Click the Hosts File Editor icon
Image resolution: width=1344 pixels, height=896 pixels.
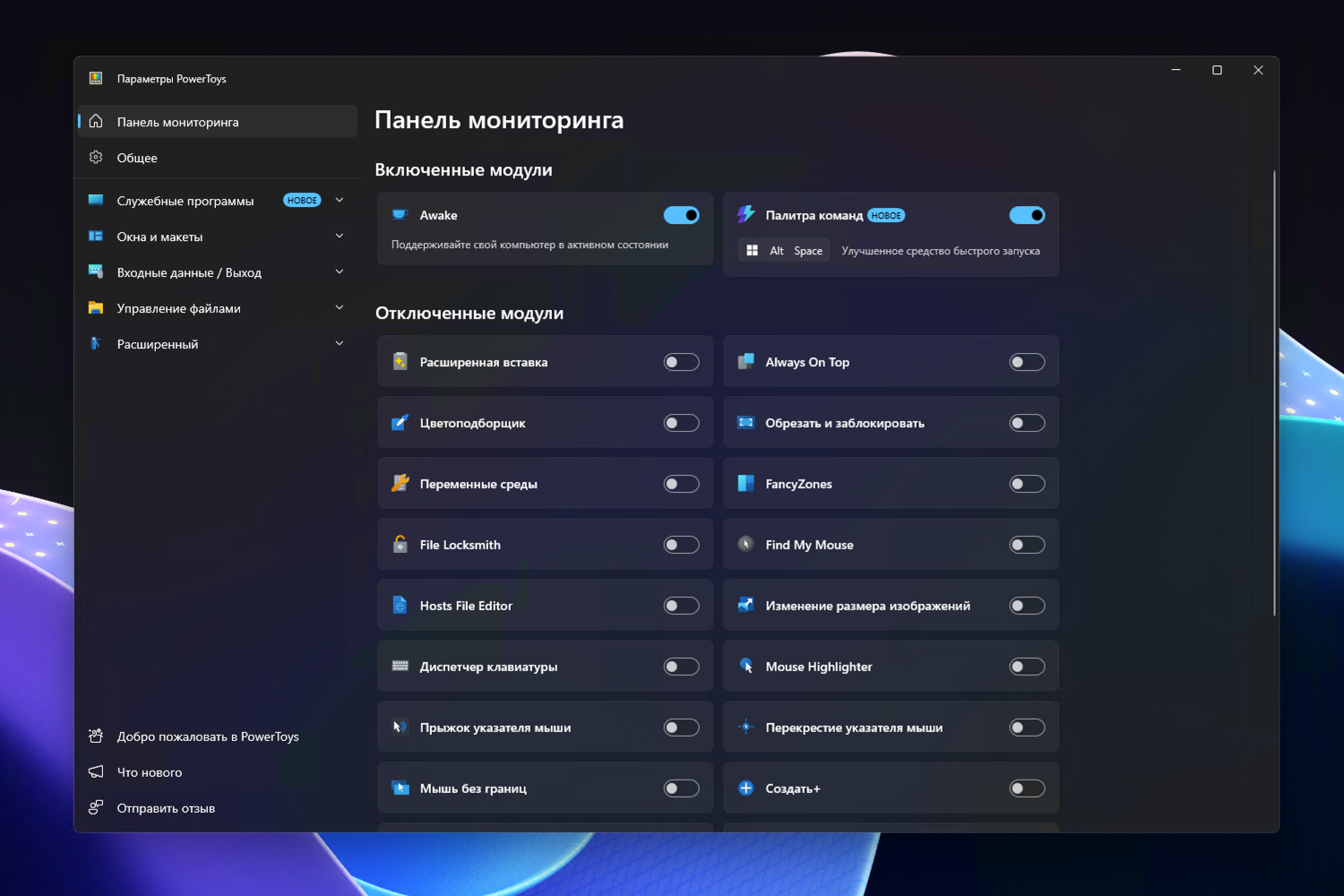pyautogui.click(x=400, y=606)
